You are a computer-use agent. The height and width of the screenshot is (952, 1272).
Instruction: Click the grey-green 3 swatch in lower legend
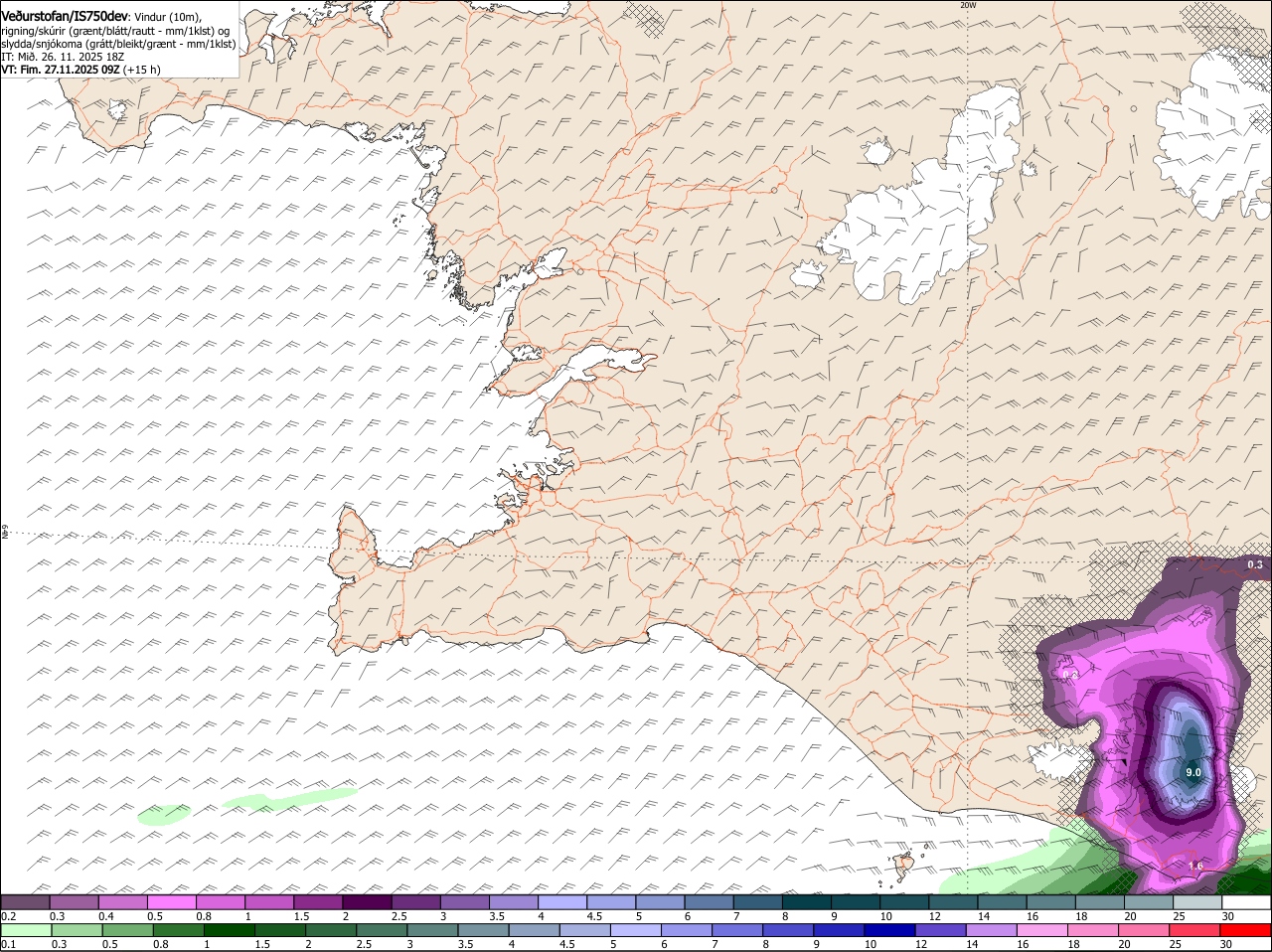pyautogui.click(x=432, y=930)
